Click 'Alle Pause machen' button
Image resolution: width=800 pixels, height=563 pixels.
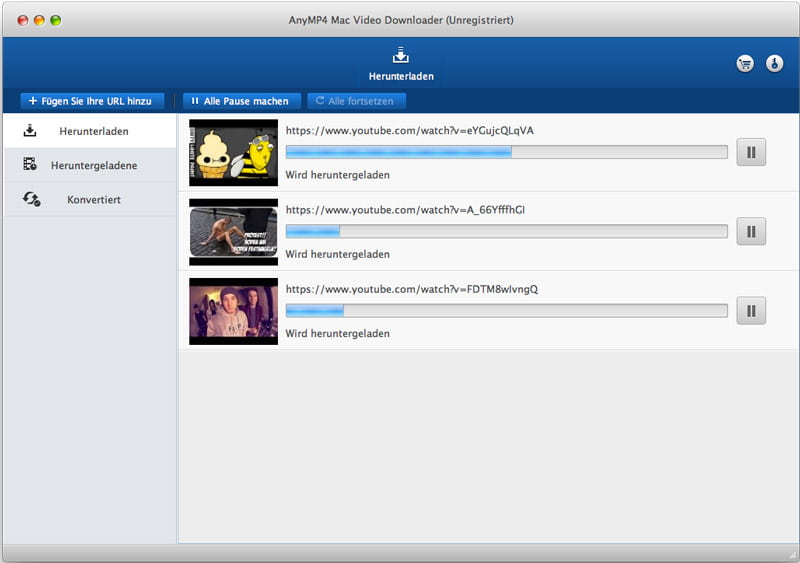click(x=242, y=101)
